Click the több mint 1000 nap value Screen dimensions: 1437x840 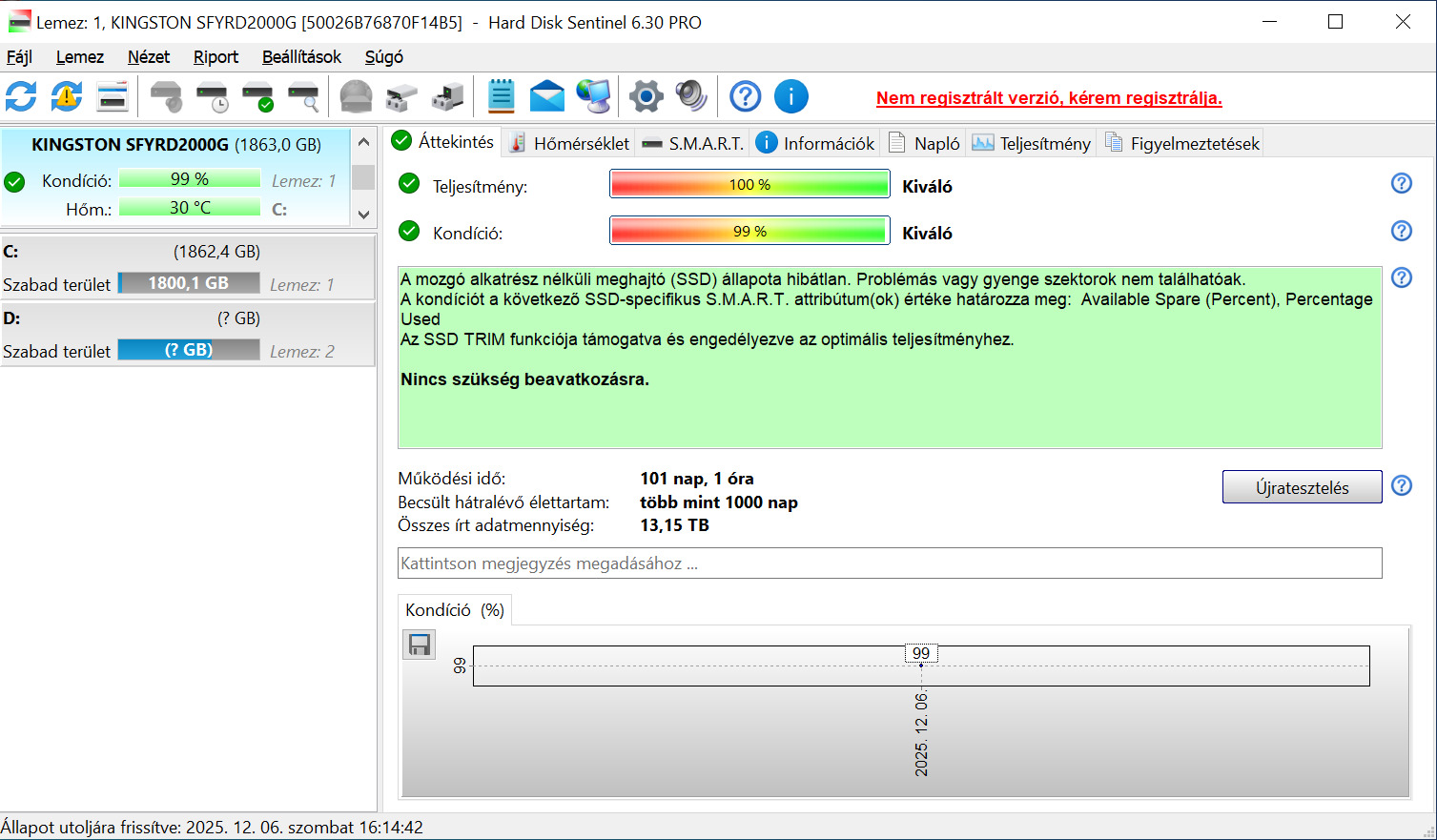719,502
